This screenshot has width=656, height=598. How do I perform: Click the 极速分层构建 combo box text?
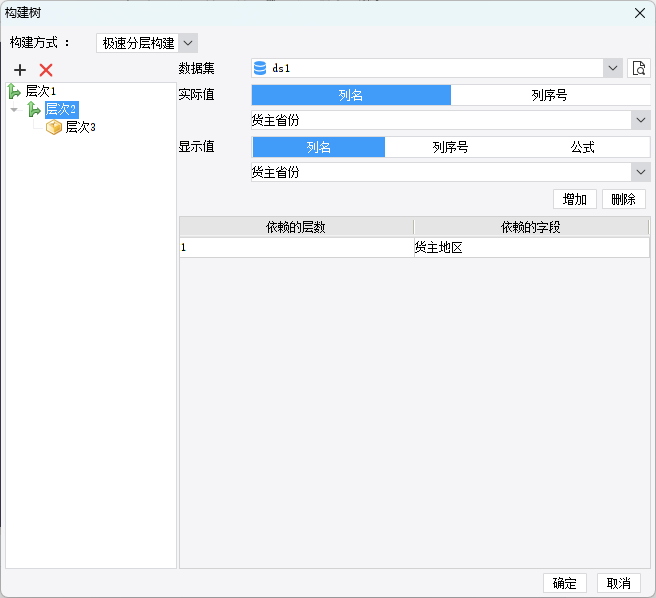[x=138, y=43]
